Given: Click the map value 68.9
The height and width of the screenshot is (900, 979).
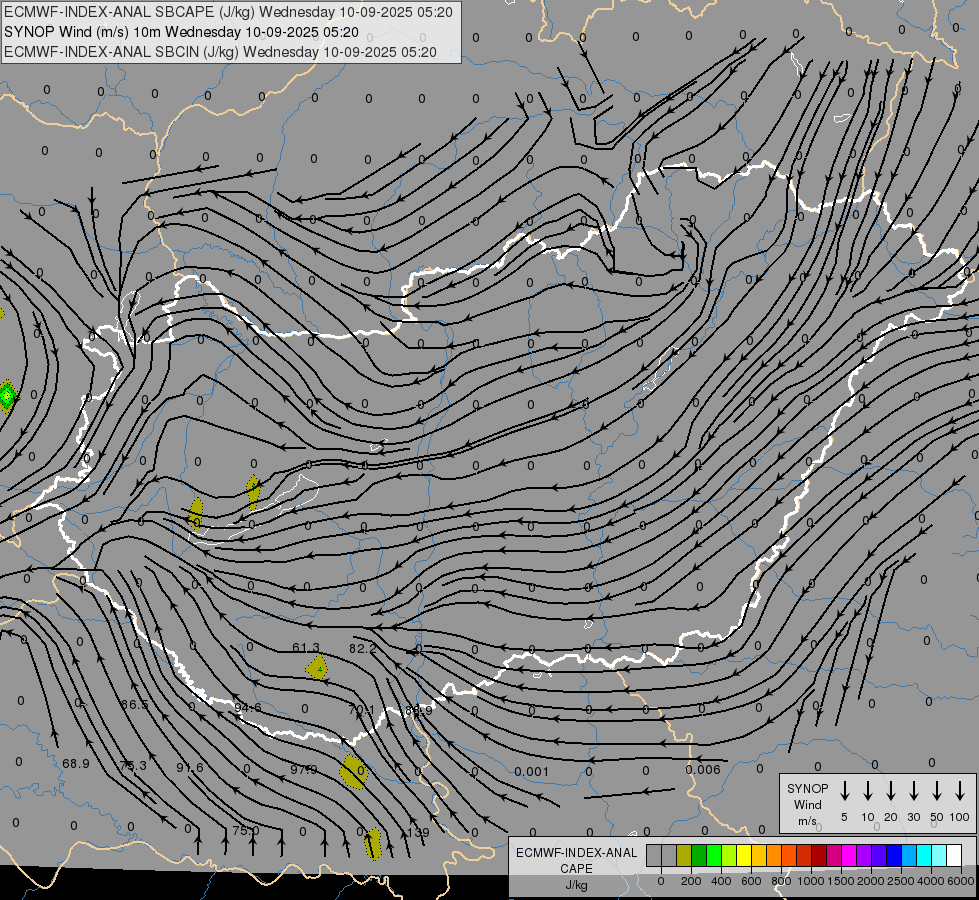Looking at the screenshot, I should [76, 763].
